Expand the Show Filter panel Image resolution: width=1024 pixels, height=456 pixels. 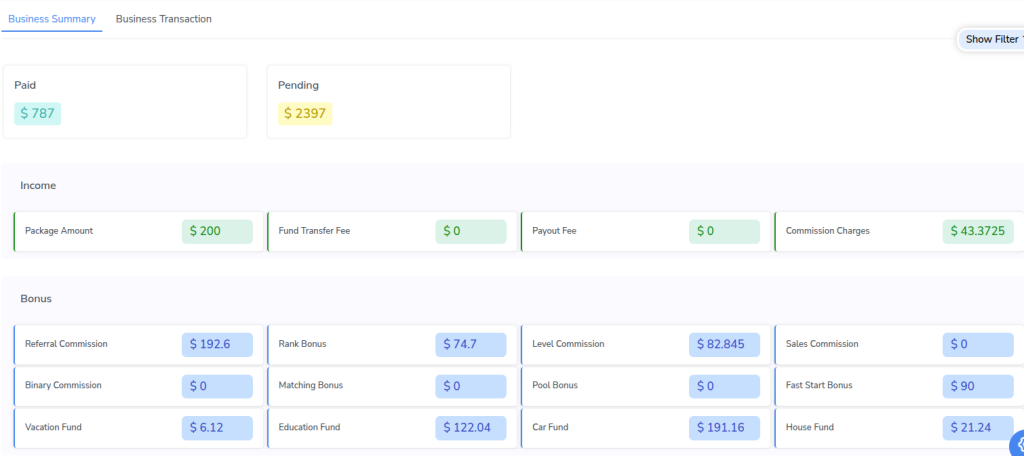tap(991, 39)
